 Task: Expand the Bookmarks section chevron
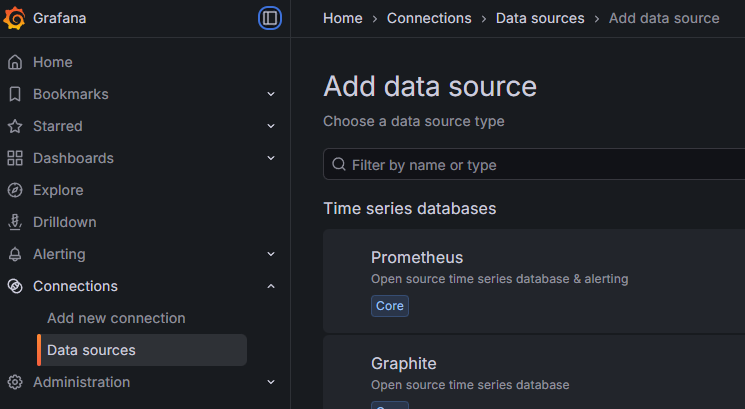271,94
